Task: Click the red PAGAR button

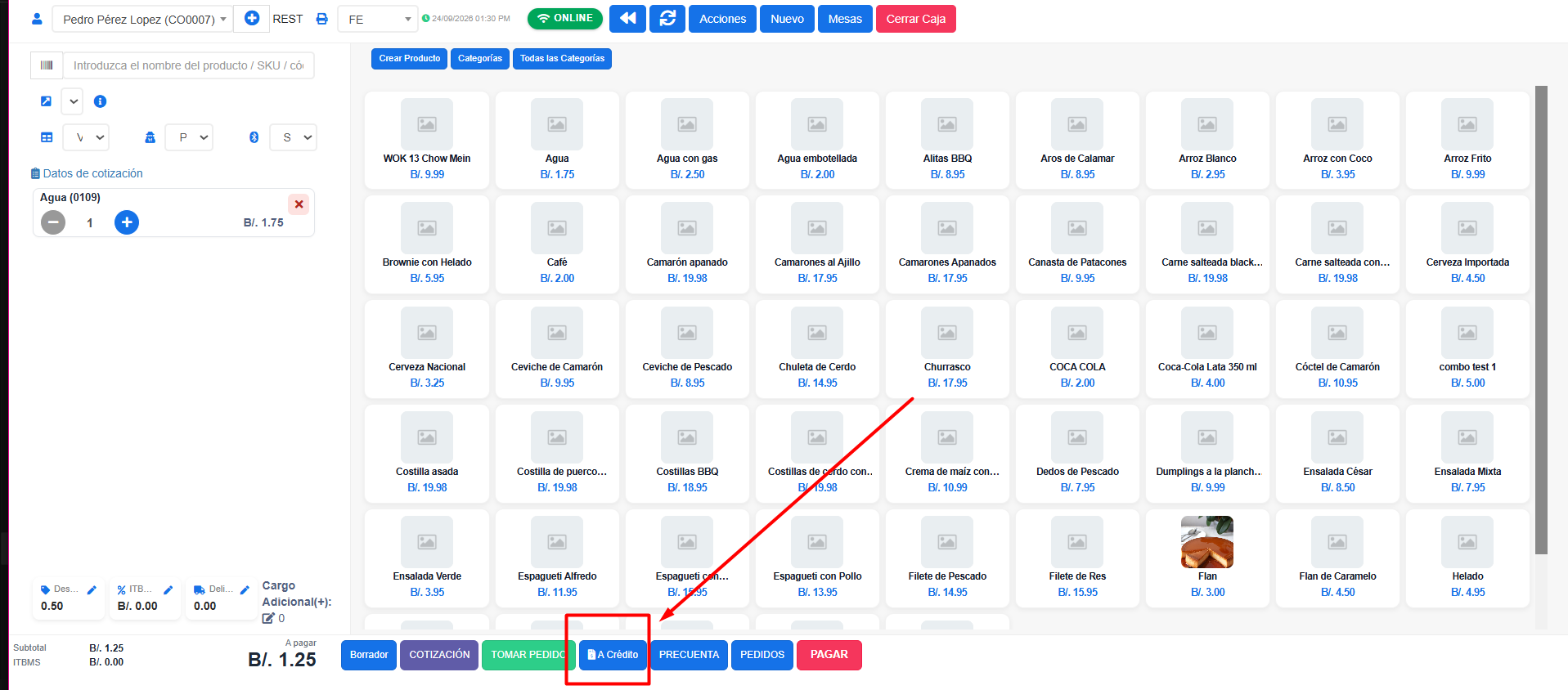Action: coord(829,655)
